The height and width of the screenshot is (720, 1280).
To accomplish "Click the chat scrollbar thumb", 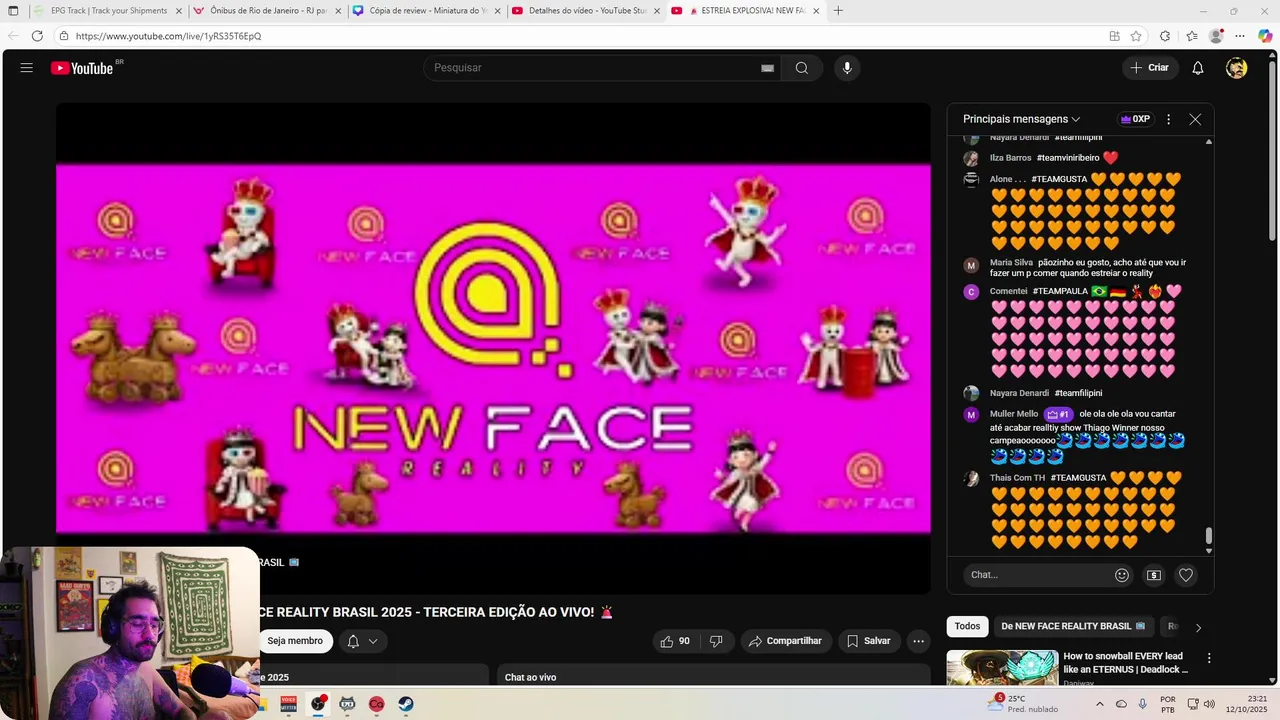I will click(x=1209, y=536).
